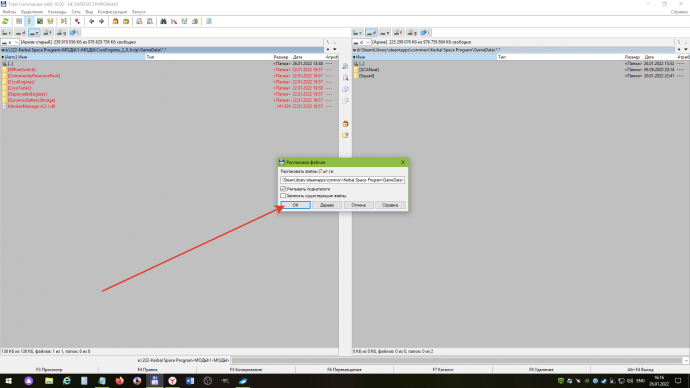
Task: Open Firefox from the taskbar
Action: click(119, 381)
